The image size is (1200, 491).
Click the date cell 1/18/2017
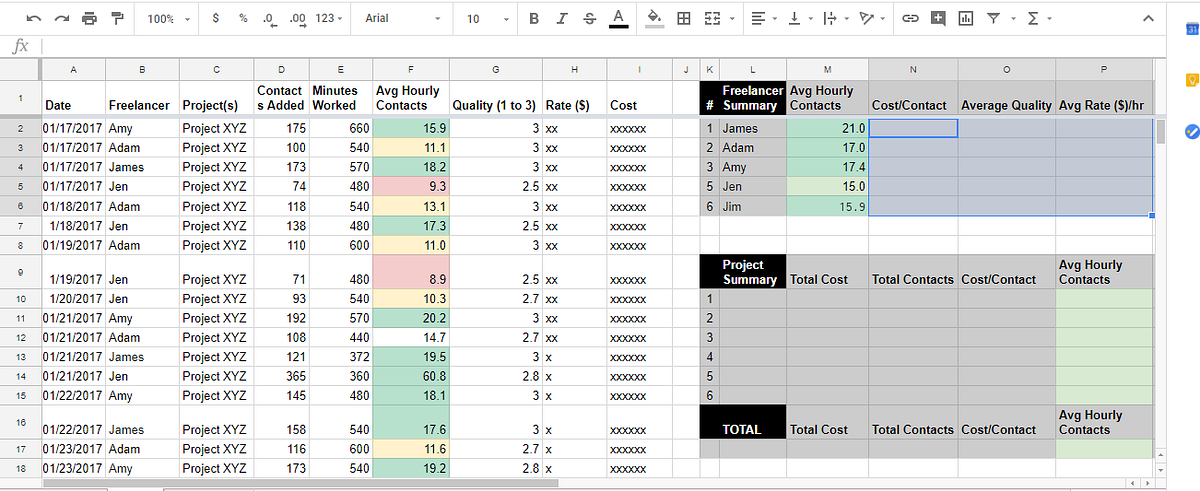(x=73, y=226)
